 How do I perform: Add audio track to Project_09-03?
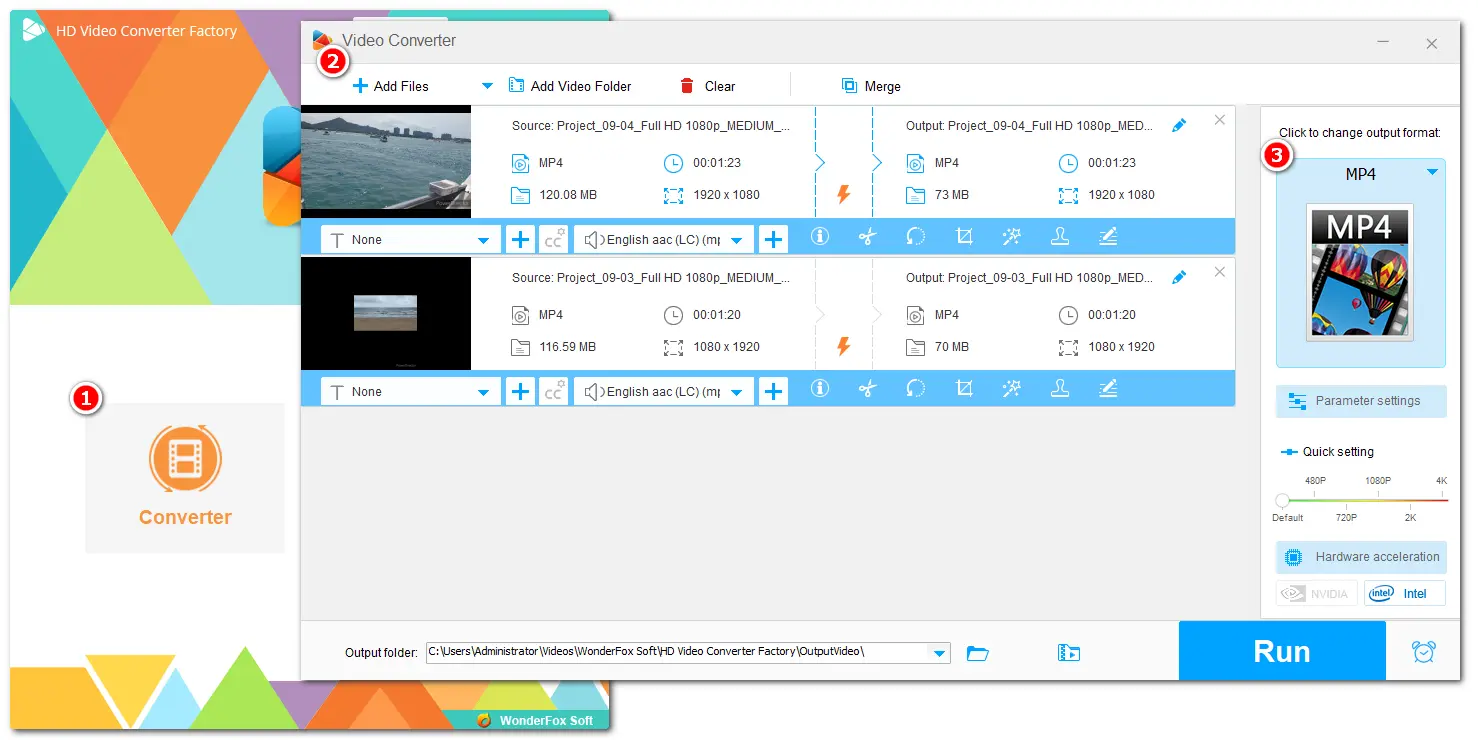(773, 392)
